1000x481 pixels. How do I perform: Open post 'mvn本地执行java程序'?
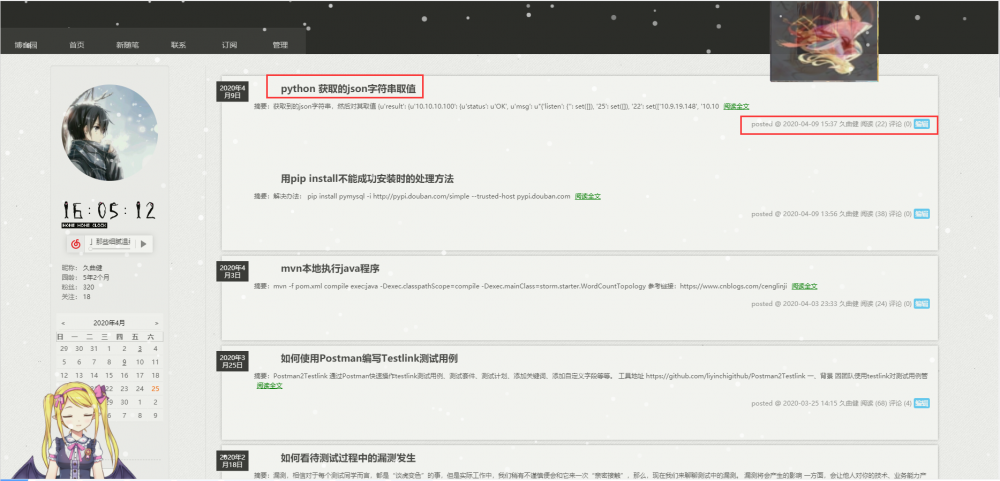(x=330, y=268)
